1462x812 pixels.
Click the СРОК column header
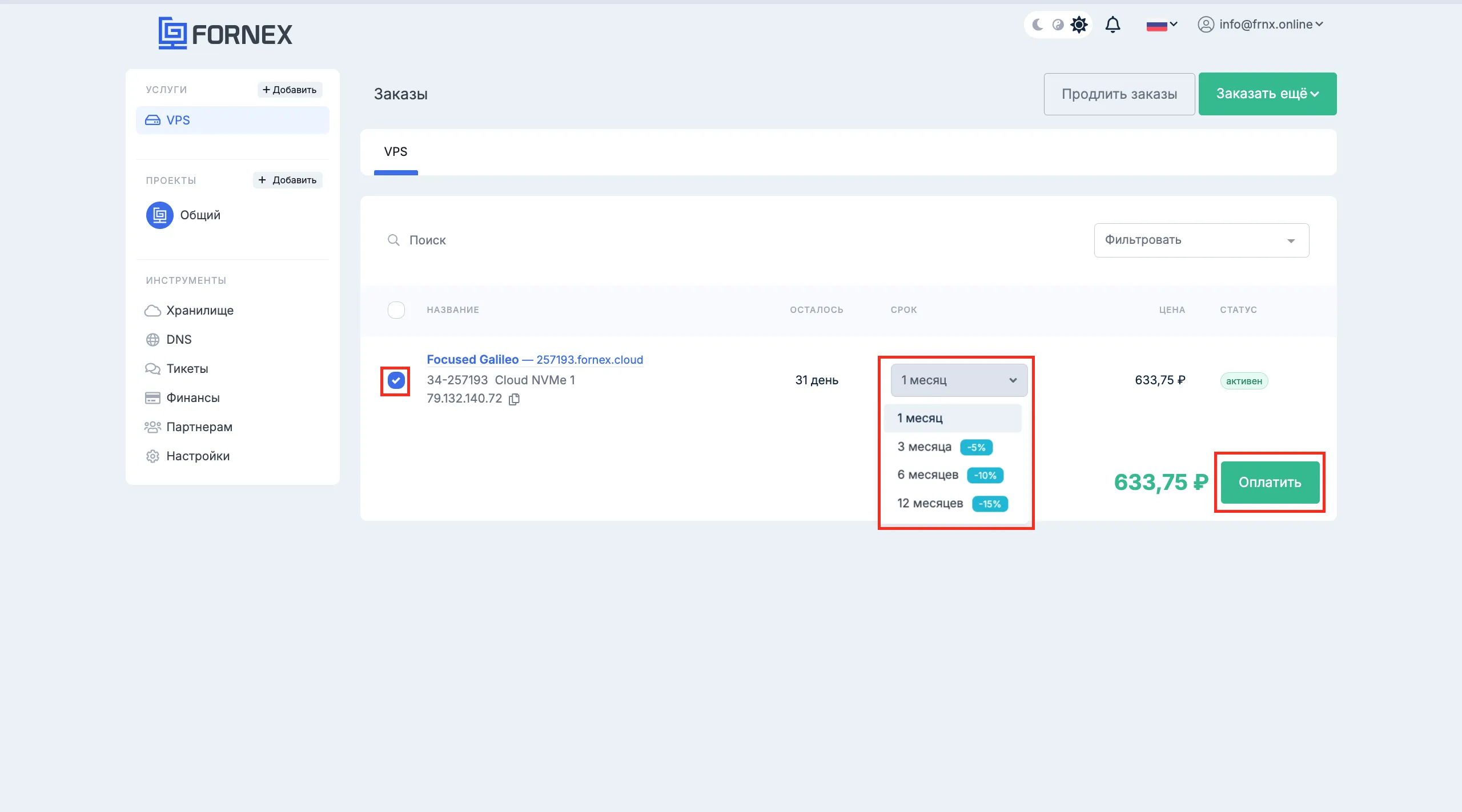pyautogui.click(x=903, y=309)
